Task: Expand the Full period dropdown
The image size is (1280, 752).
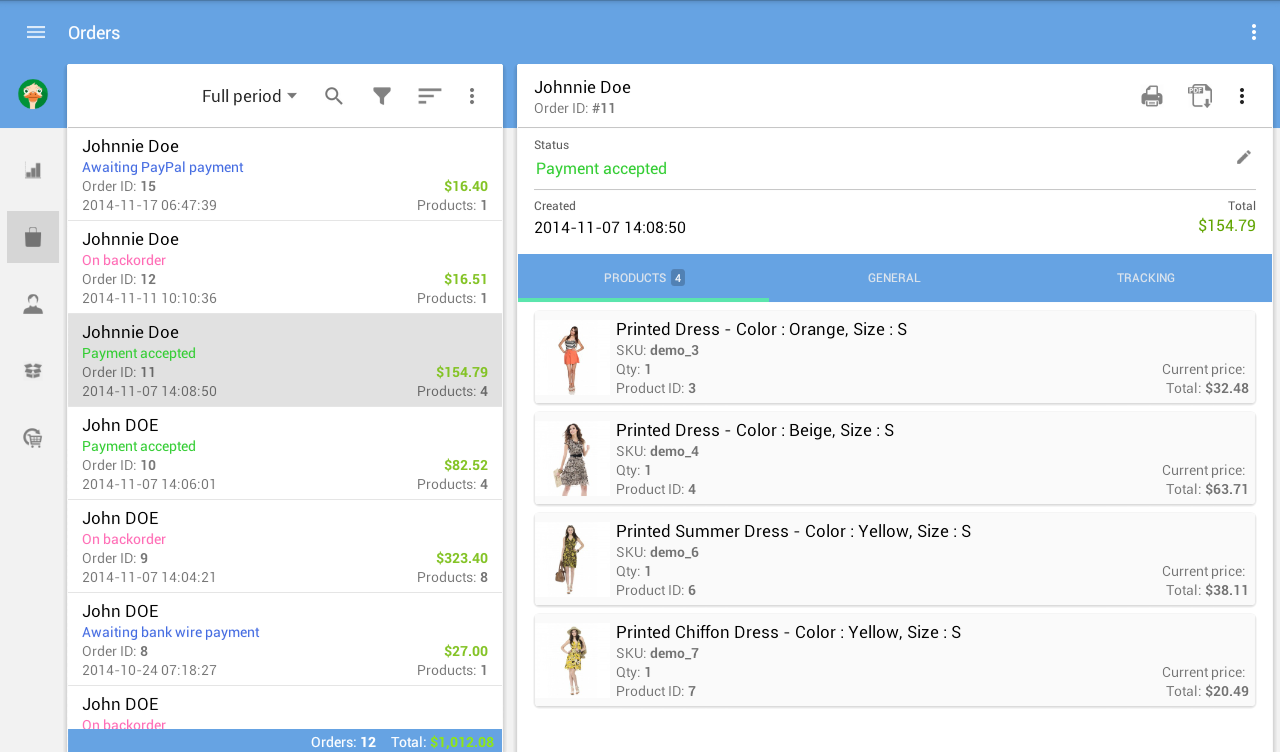Action: tap(250, 96)
